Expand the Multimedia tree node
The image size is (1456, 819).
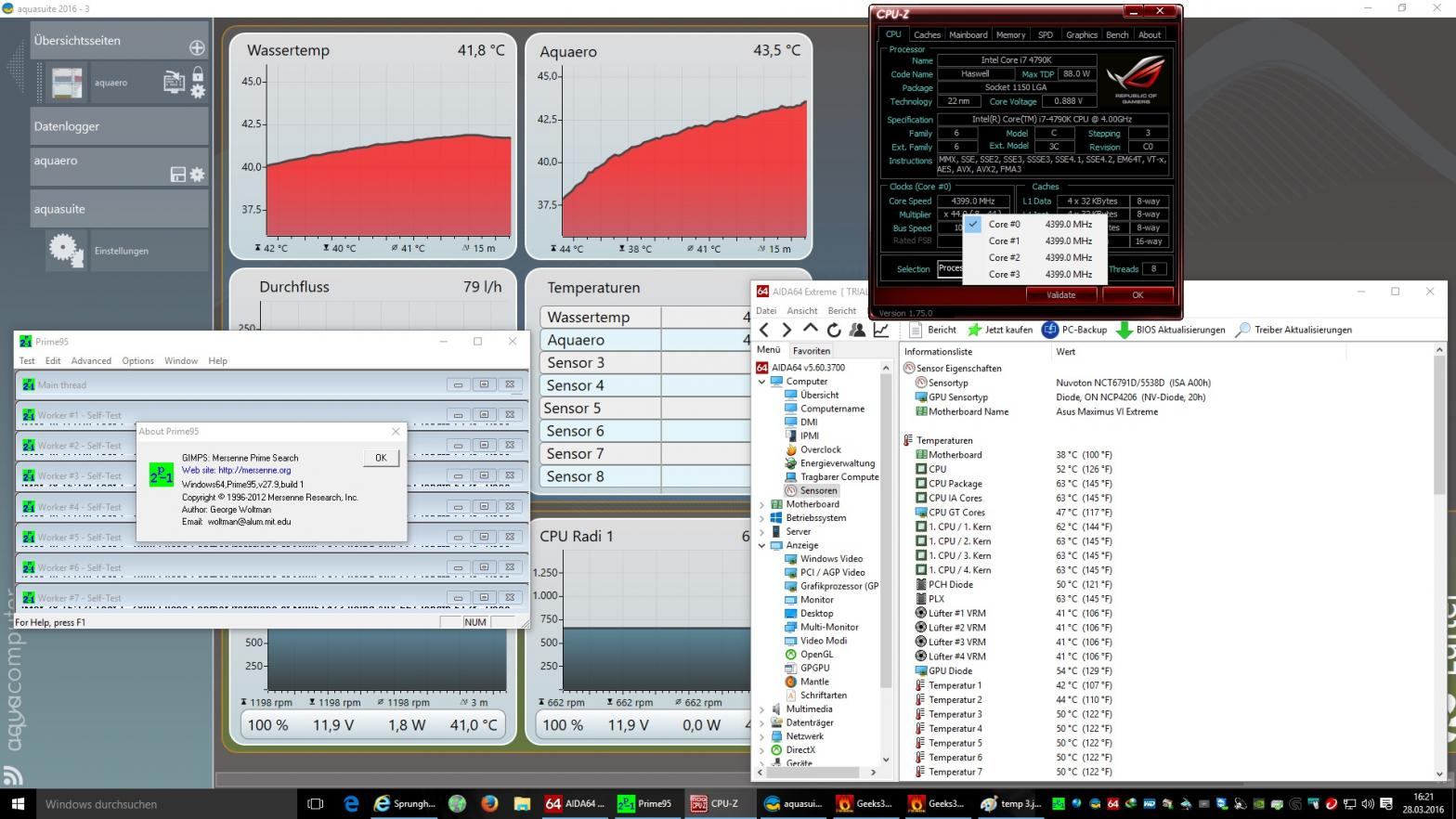click(762, 708)
